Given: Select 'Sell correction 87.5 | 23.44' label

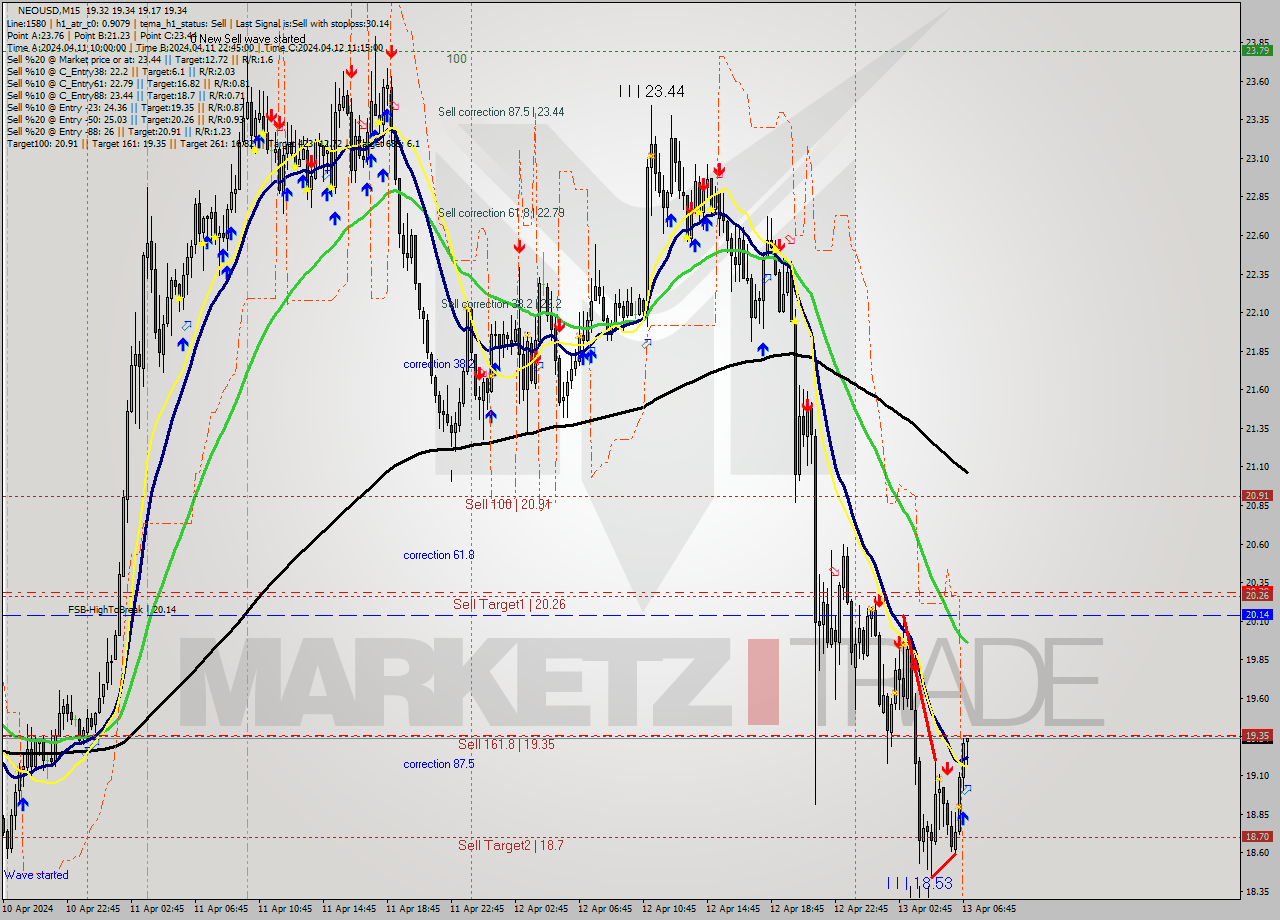Looking at the screenshot, I should [x=501, y=112].
